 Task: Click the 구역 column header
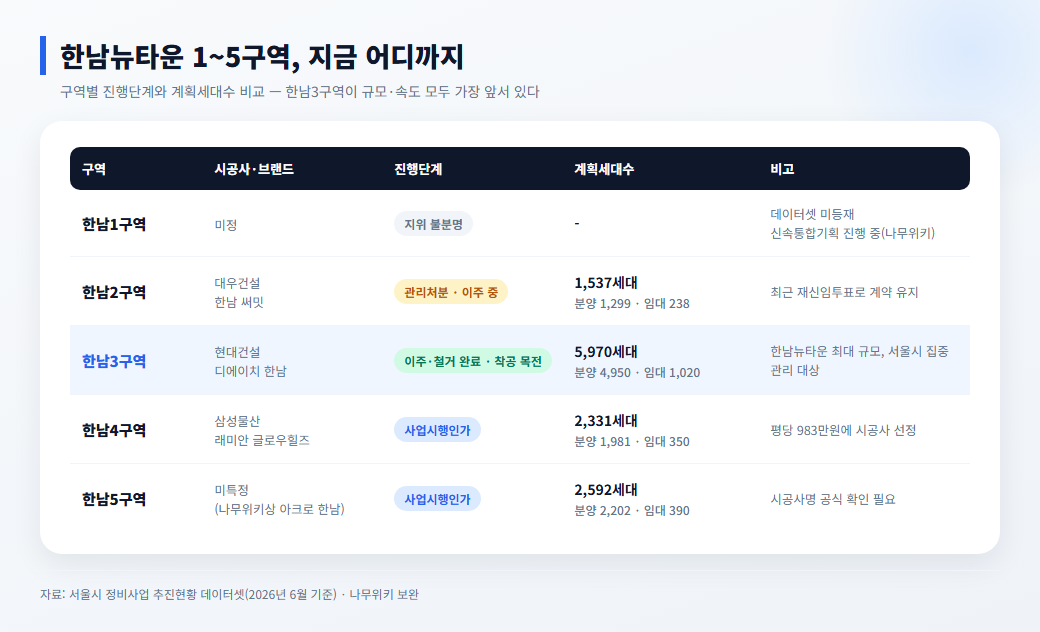tap(94, 169)
